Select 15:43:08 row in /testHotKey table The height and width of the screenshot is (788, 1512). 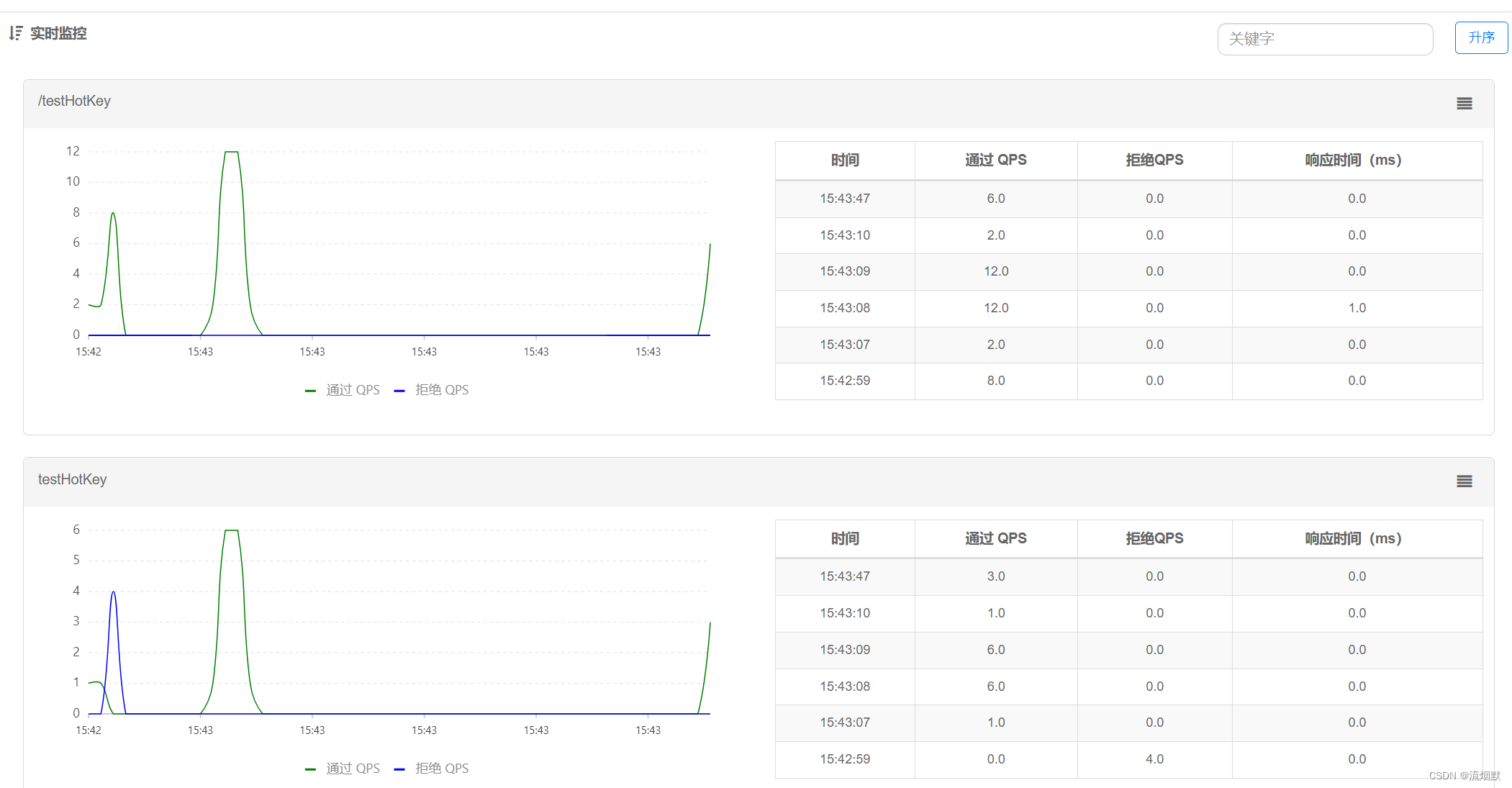tap(1128, 309)
